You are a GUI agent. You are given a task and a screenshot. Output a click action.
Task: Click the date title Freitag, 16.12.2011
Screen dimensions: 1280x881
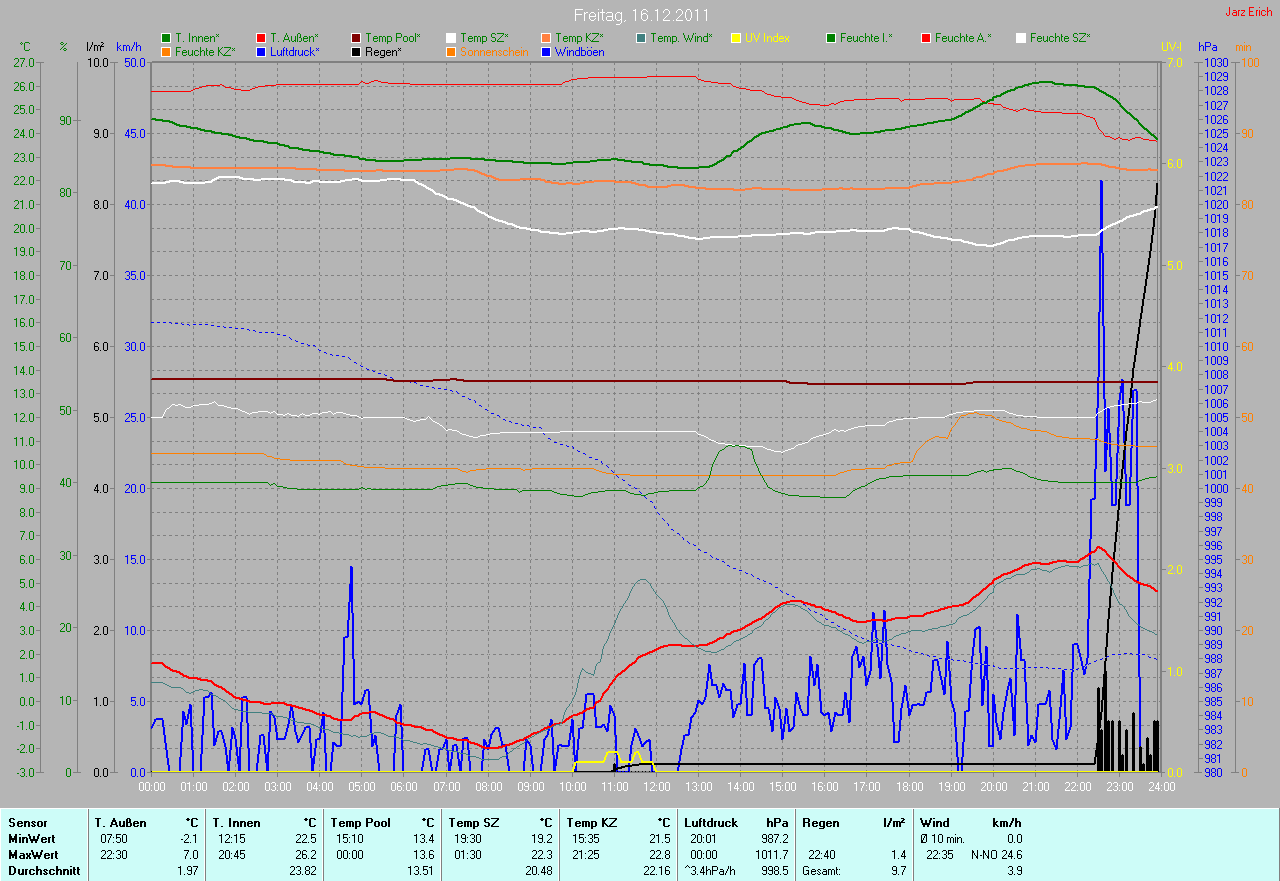pos(640,16)
